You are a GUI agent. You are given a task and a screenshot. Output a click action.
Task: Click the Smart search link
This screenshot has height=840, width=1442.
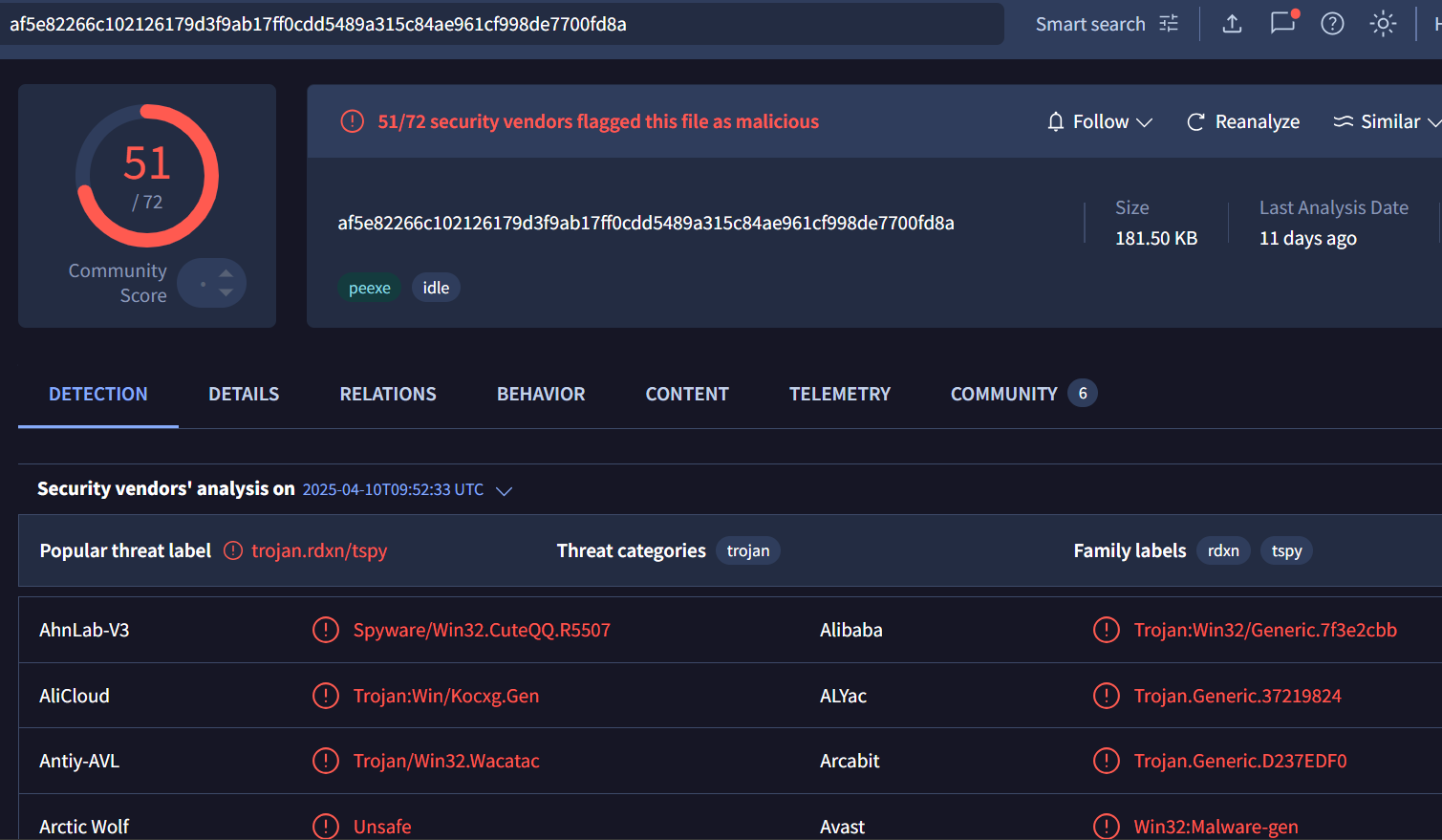[x=1090, y=24]
